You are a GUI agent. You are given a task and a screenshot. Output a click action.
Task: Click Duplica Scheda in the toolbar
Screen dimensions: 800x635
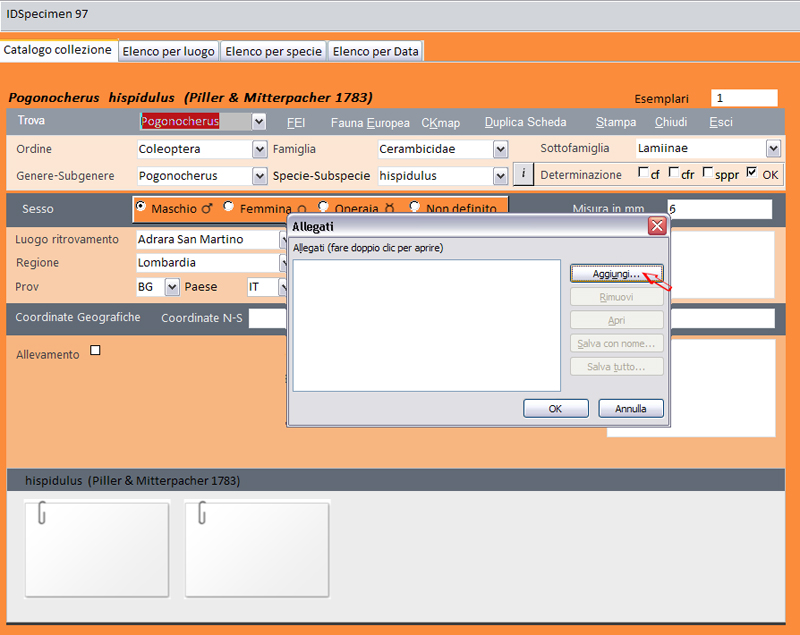(x=525, y=122)
